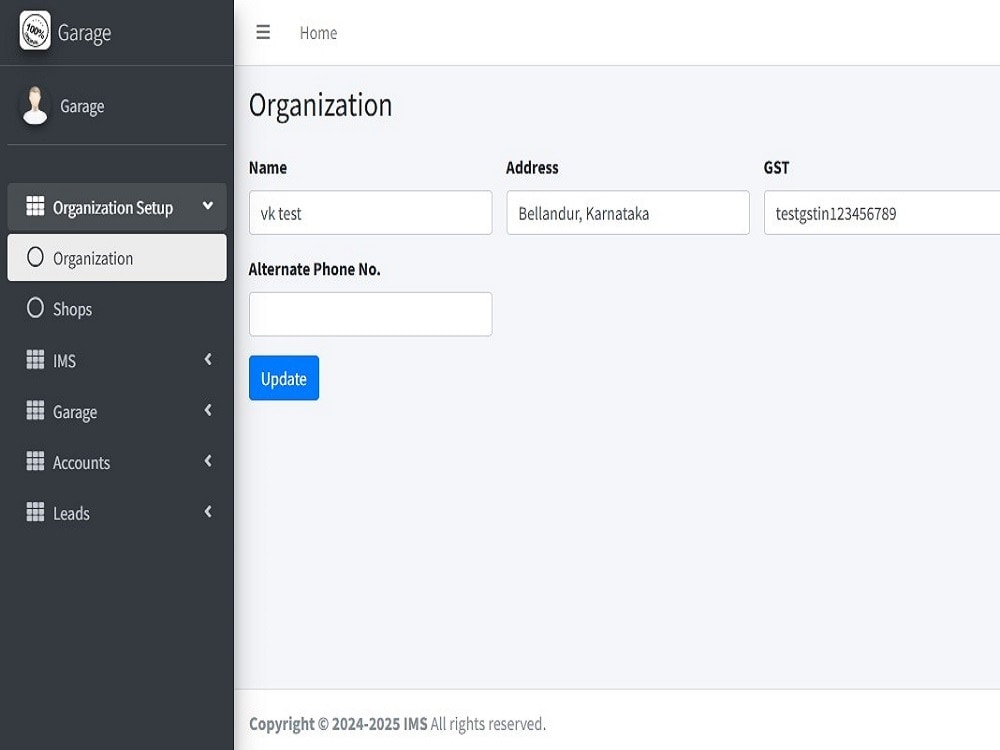Collapse the Organization Setup chevron

(x=208, y=205)
